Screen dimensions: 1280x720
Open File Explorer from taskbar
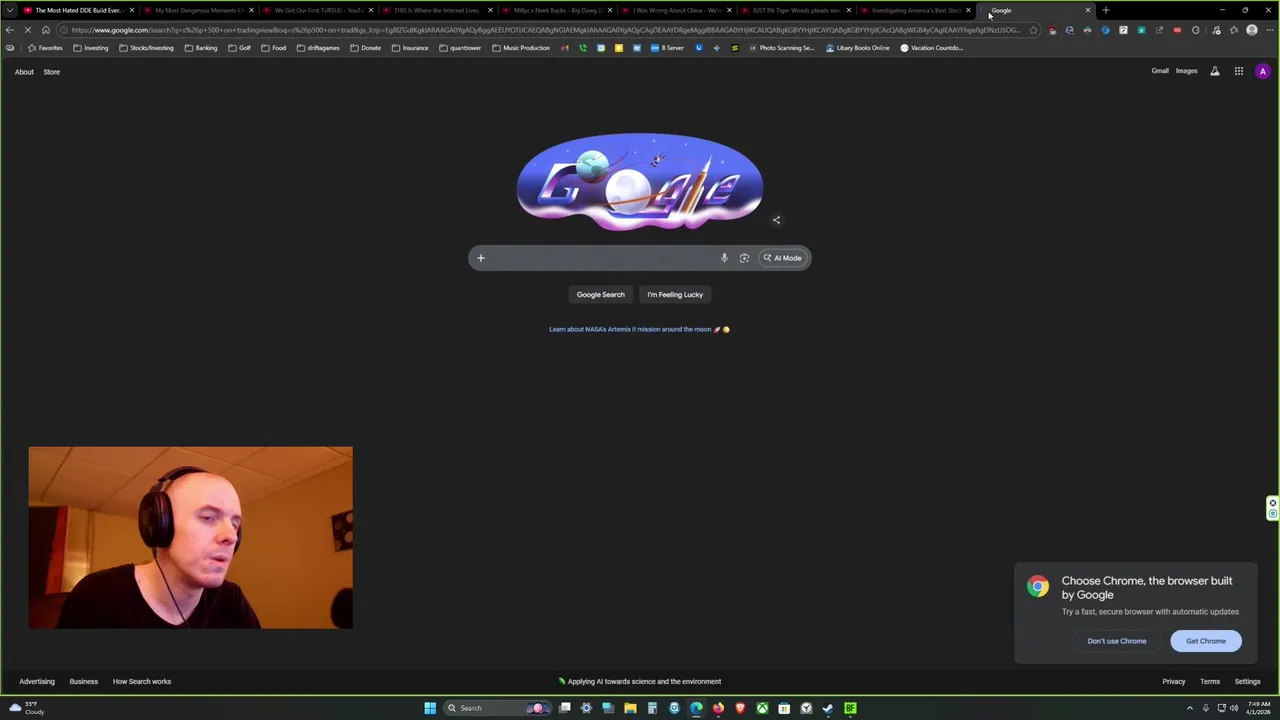[x=630, y=708]
